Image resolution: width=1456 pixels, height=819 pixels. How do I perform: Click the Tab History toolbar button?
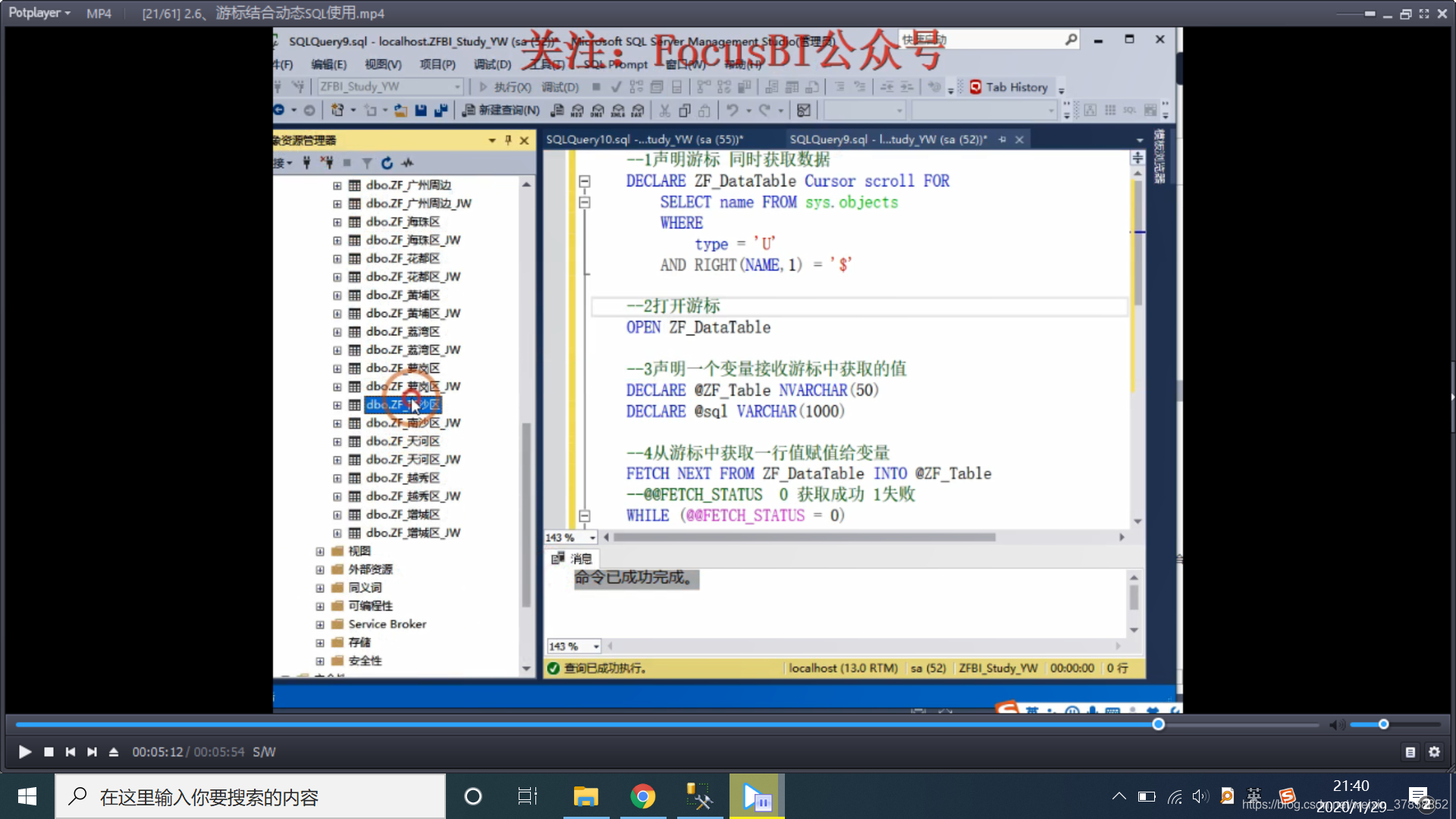pos(1009,87)
